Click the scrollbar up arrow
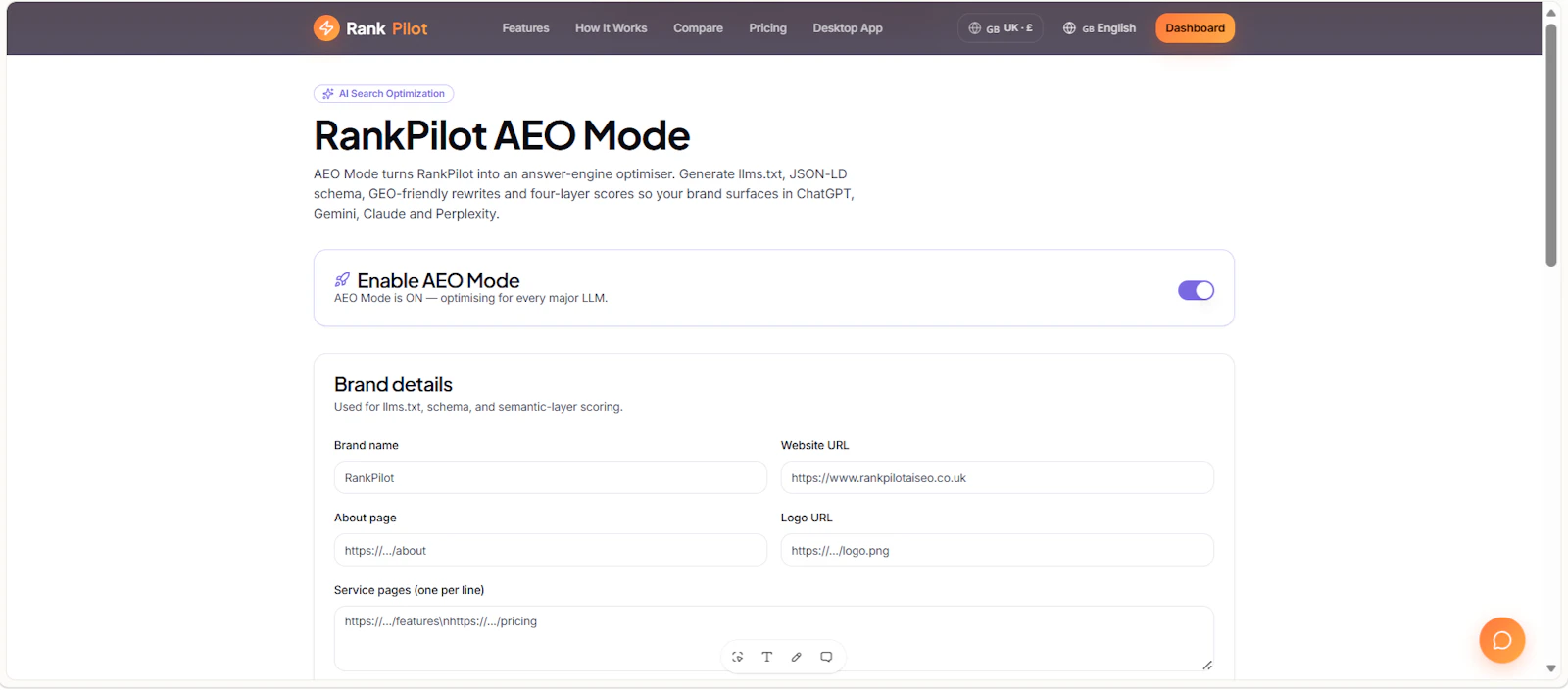This screenshot has height=692, width=1568. pyautogui.click(x=1551, y=13)
